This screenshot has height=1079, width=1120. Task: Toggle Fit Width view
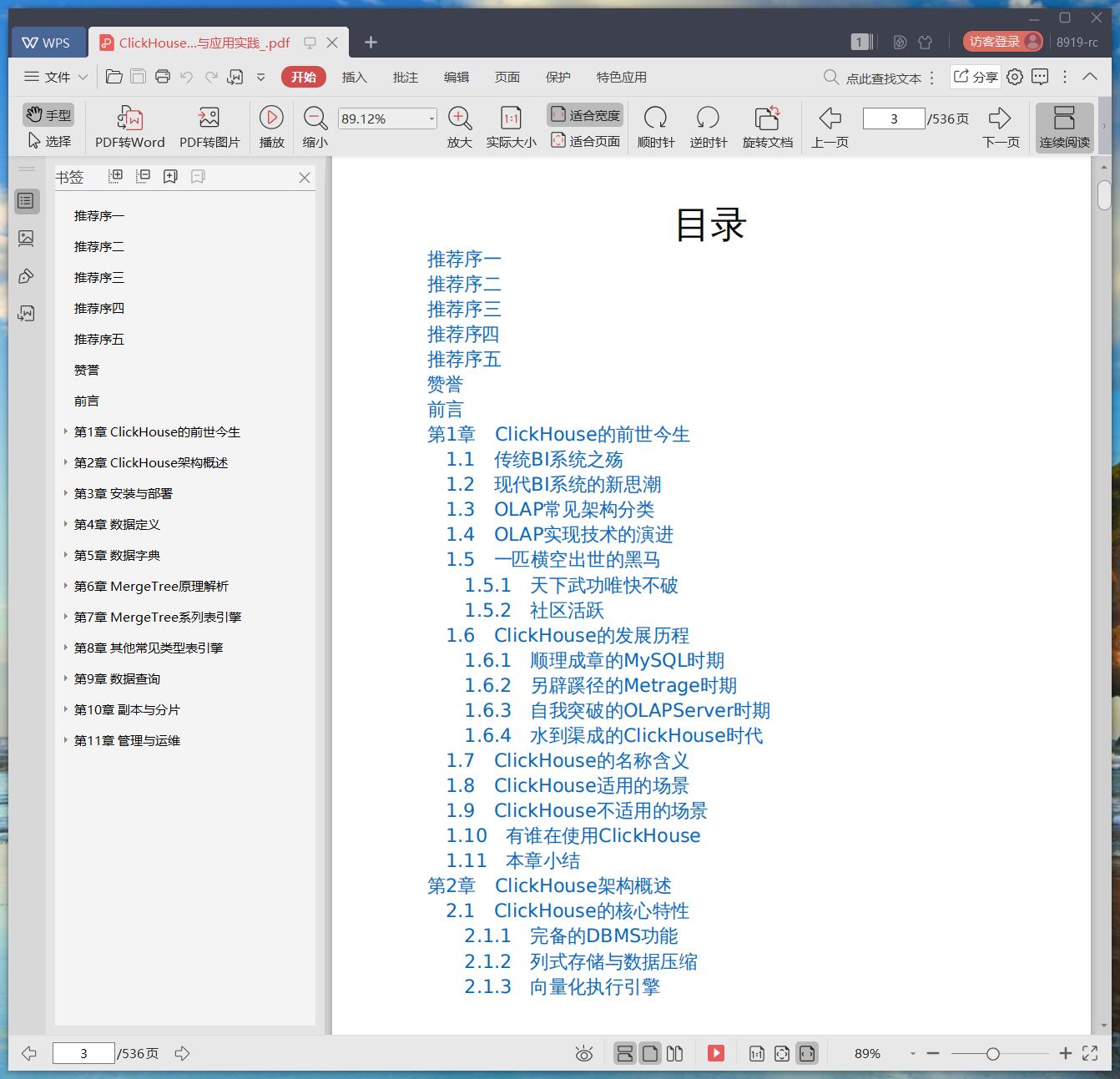coord(585,115)
